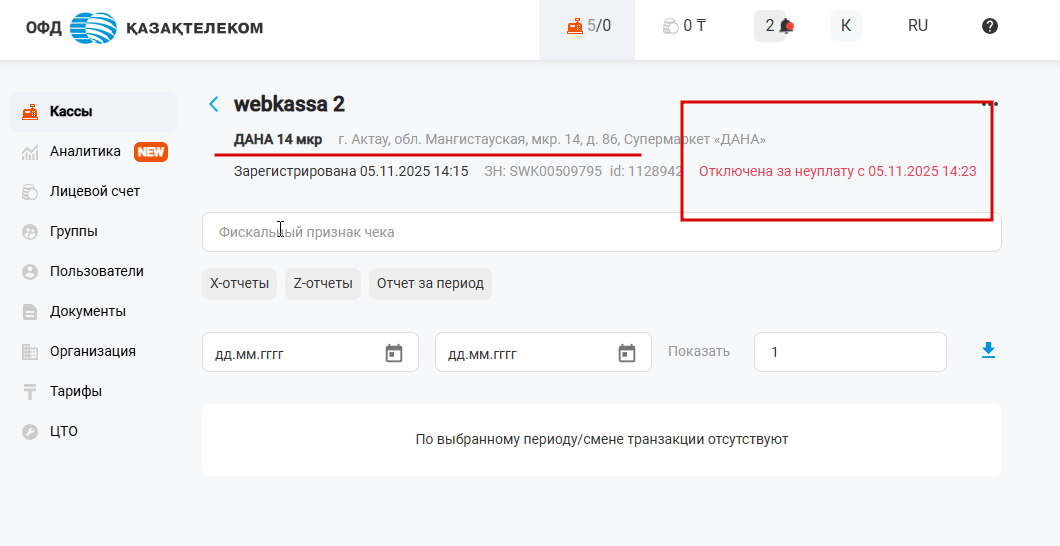Screen dimensions: 1060x546
Task: Click the Документы file sidebar icon
Action: tap(30, 312)
